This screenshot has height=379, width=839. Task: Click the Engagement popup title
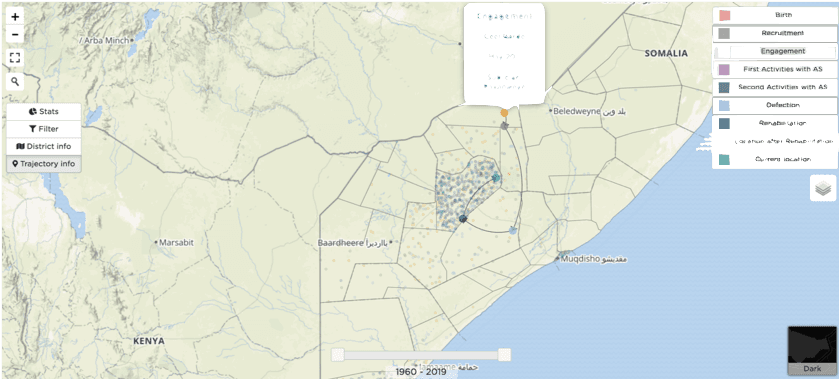(504, 17)
